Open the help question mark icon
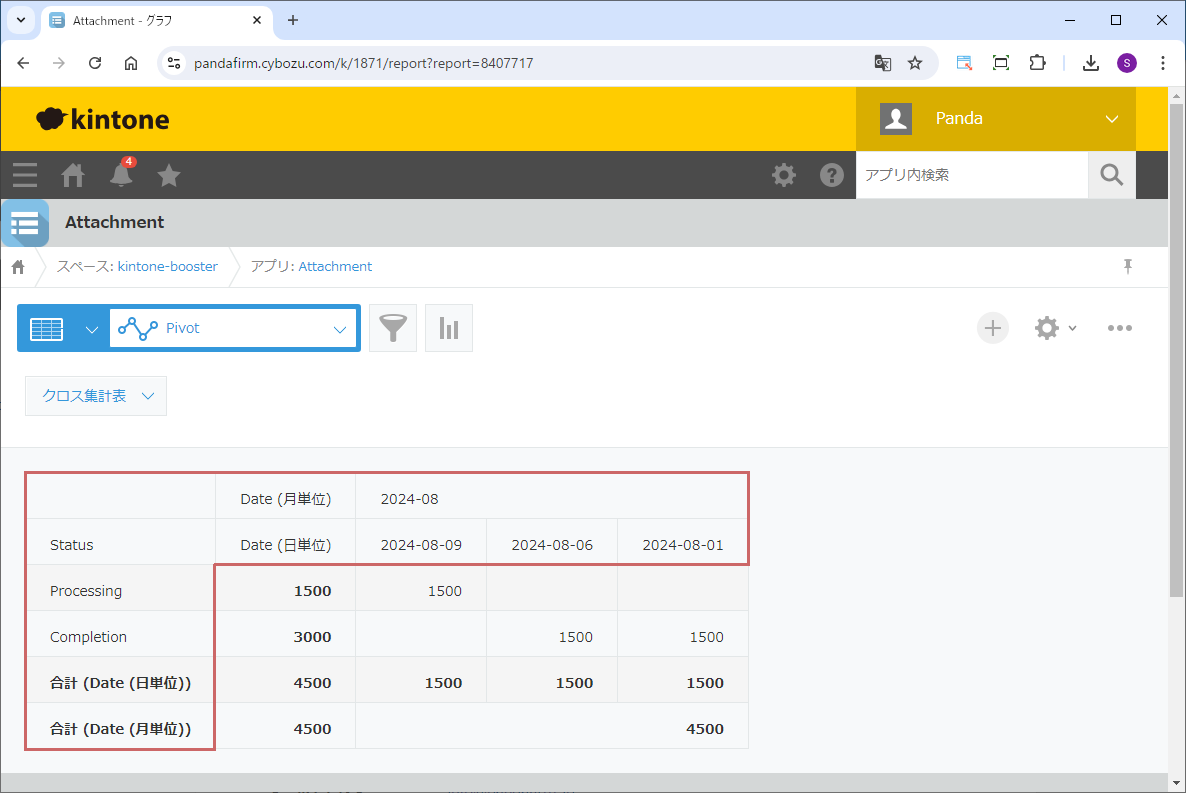Screen dimensions: 1186x793 [831, 175]
